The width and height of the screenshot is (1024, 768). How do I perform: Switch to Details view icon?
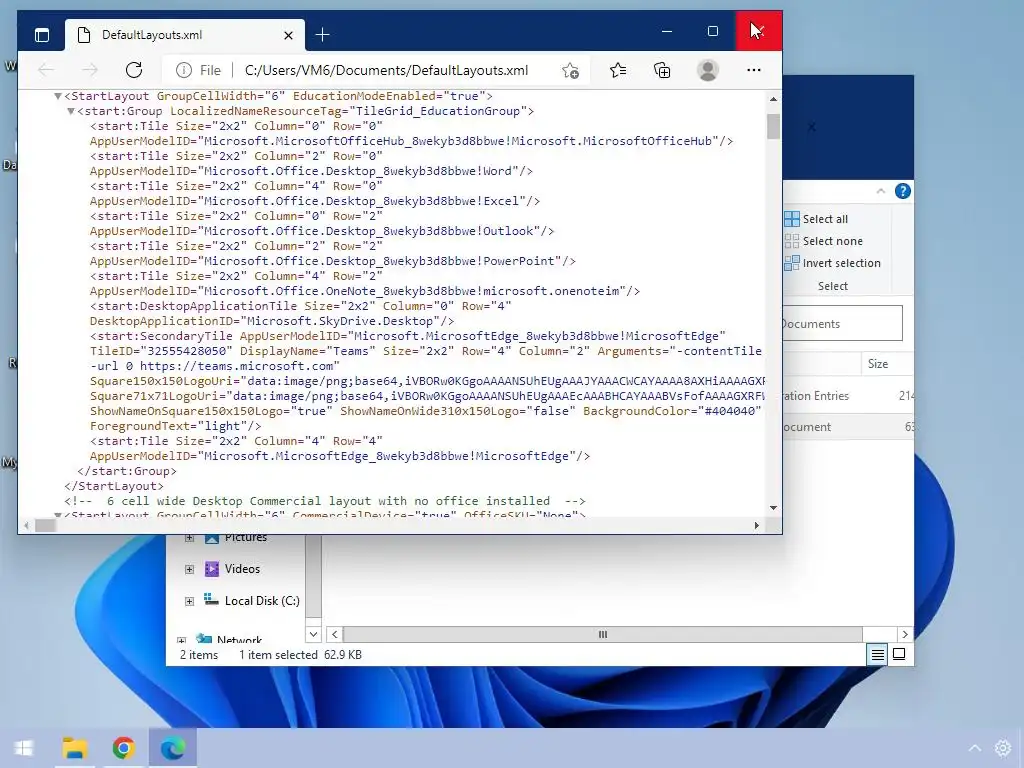[878, 654]
